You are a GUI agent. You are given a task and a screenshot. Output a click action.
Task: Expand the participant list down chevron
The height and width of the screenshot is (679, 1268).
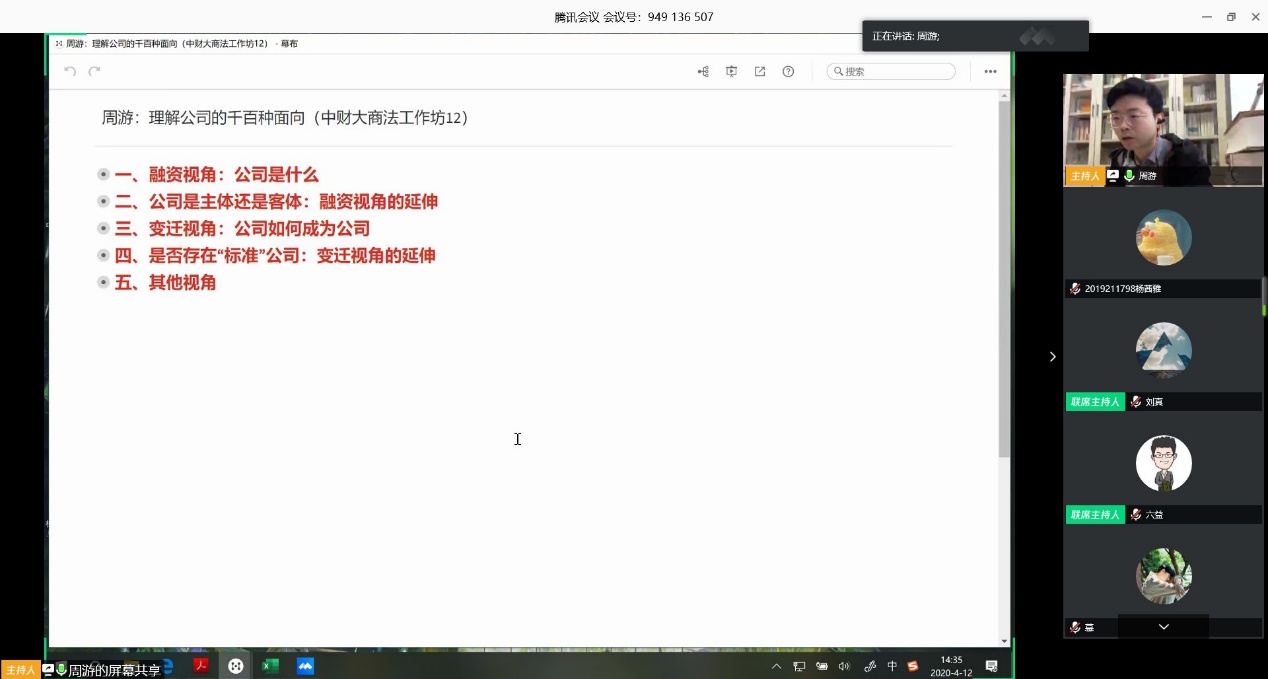pos(1163,626)
